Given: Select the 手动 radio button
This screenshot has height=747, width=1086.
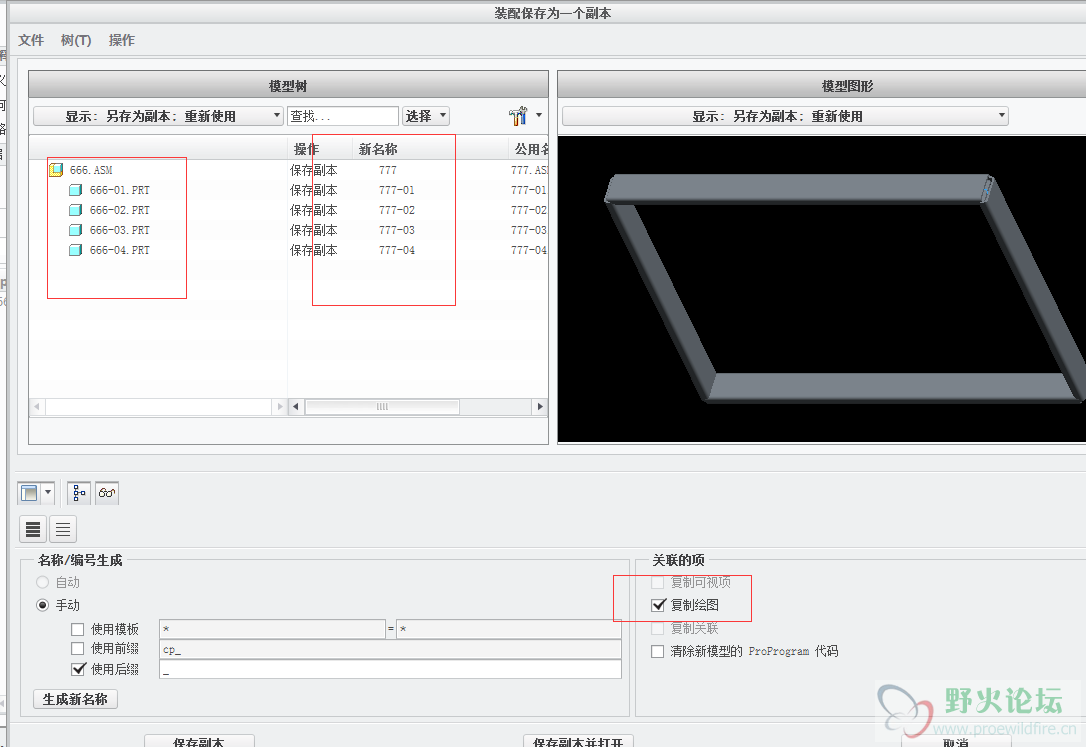Looking at the screenshot, I should [43, 605].
